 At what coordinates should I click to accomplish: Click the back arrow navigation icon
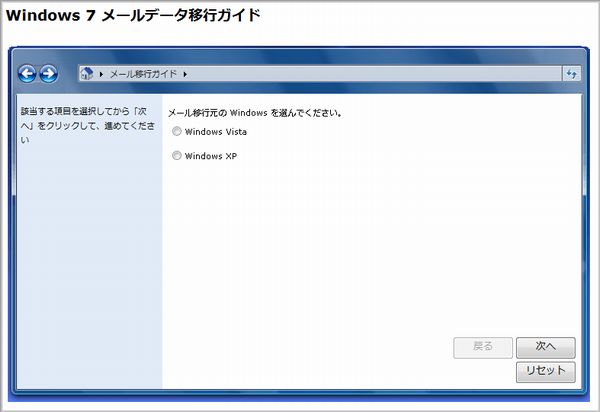coord(27,73)
